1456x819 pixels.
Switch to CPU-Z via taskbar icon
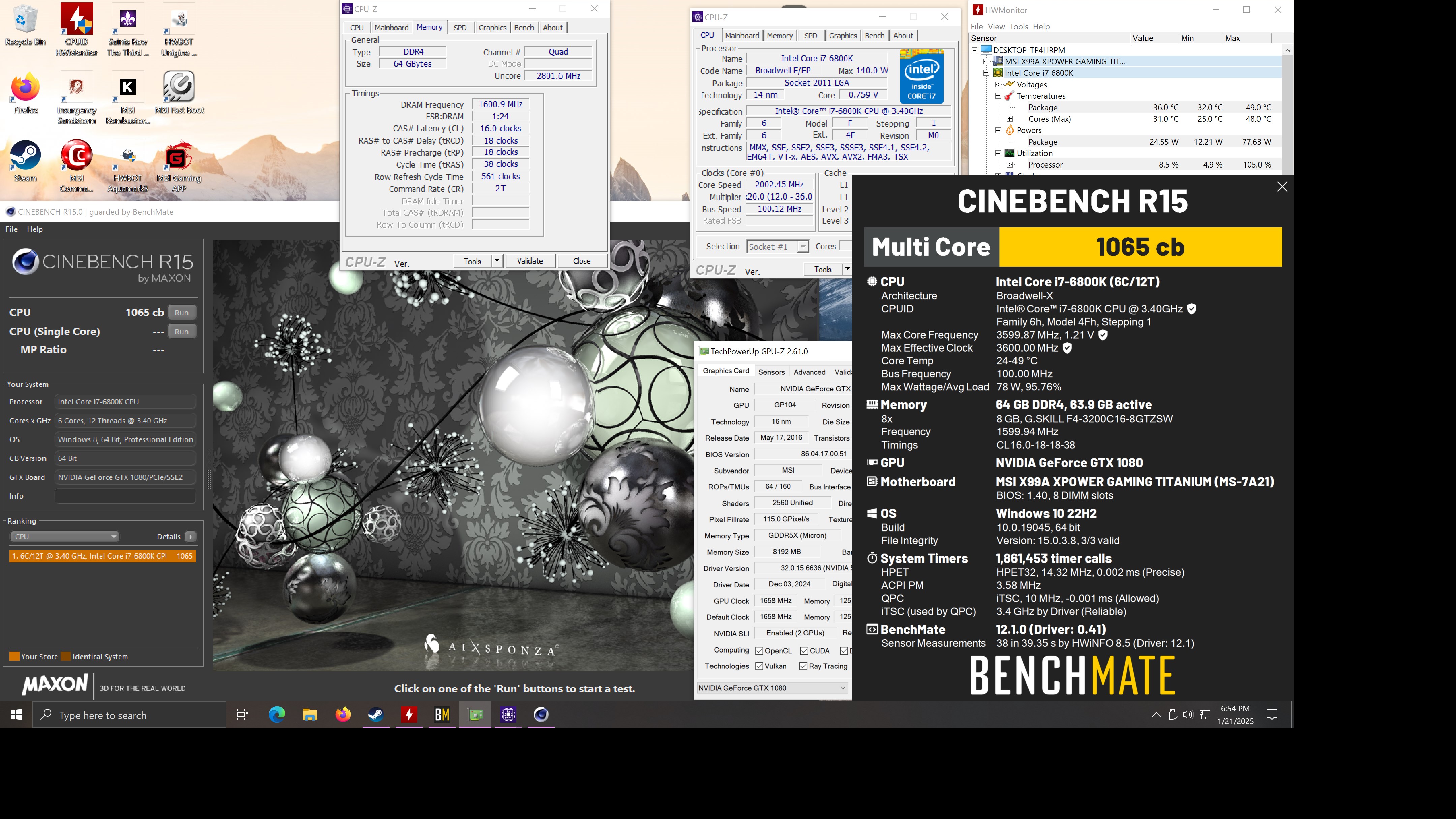[508, 715]
